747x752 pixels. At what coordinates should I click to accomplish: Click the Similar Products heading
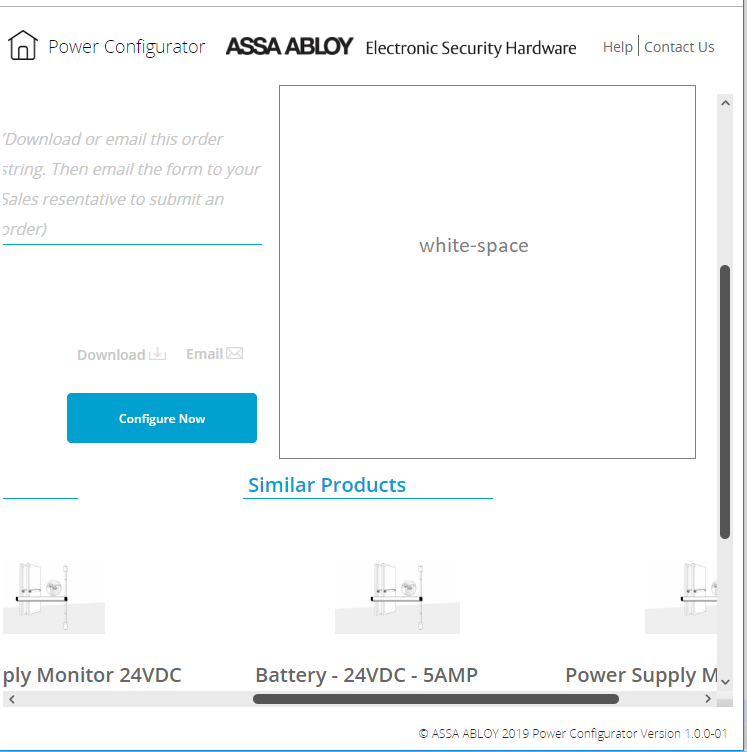[327, 485]
